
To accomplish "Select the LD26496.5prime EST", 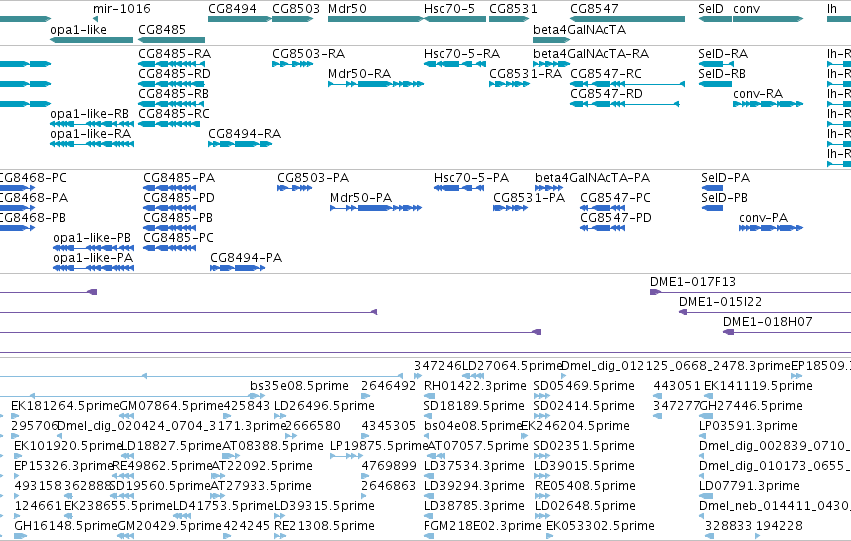I will pyautogui.click(x=280, y=416).
